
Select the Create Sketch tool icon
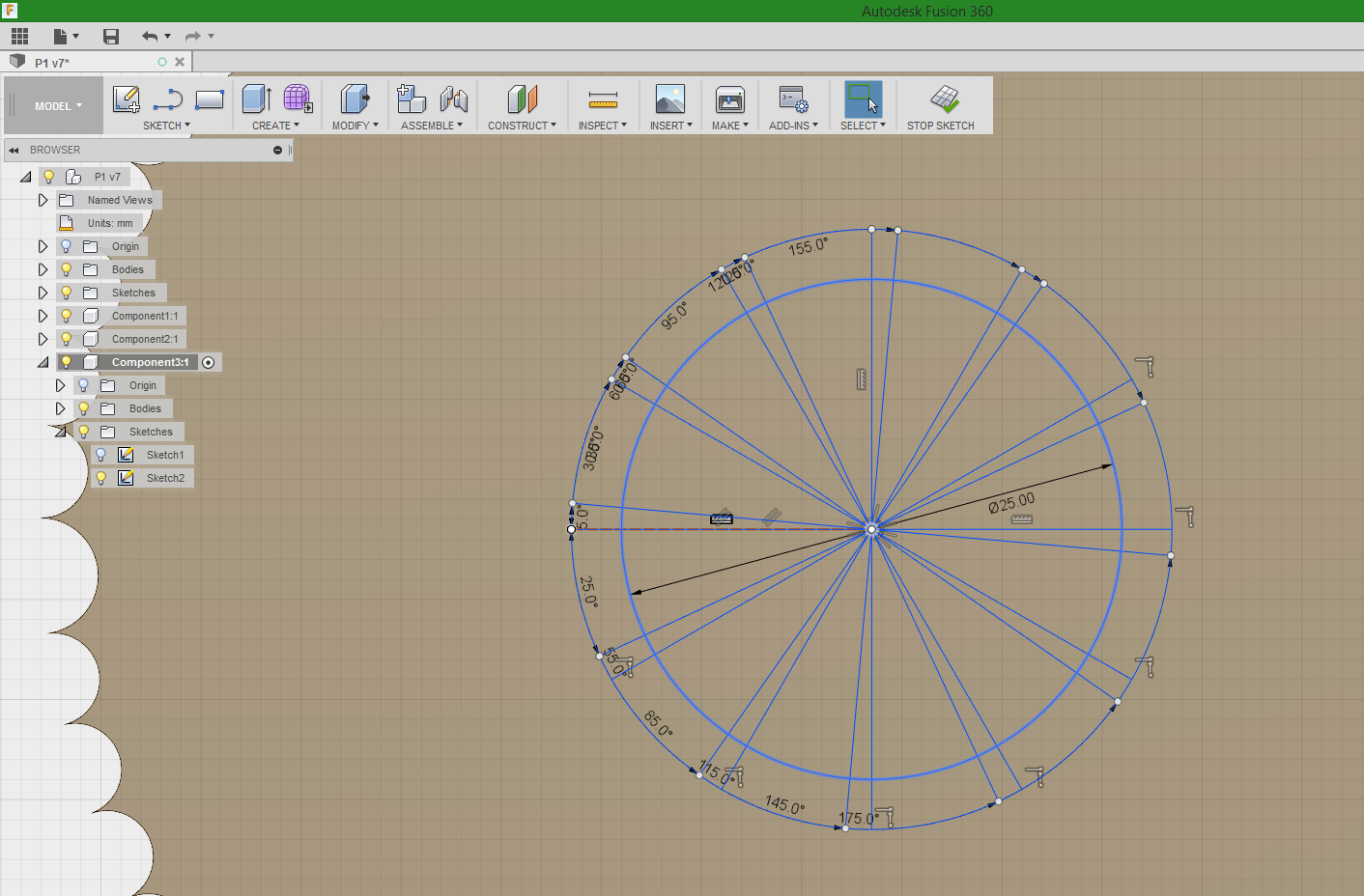[x=127, y=98]
